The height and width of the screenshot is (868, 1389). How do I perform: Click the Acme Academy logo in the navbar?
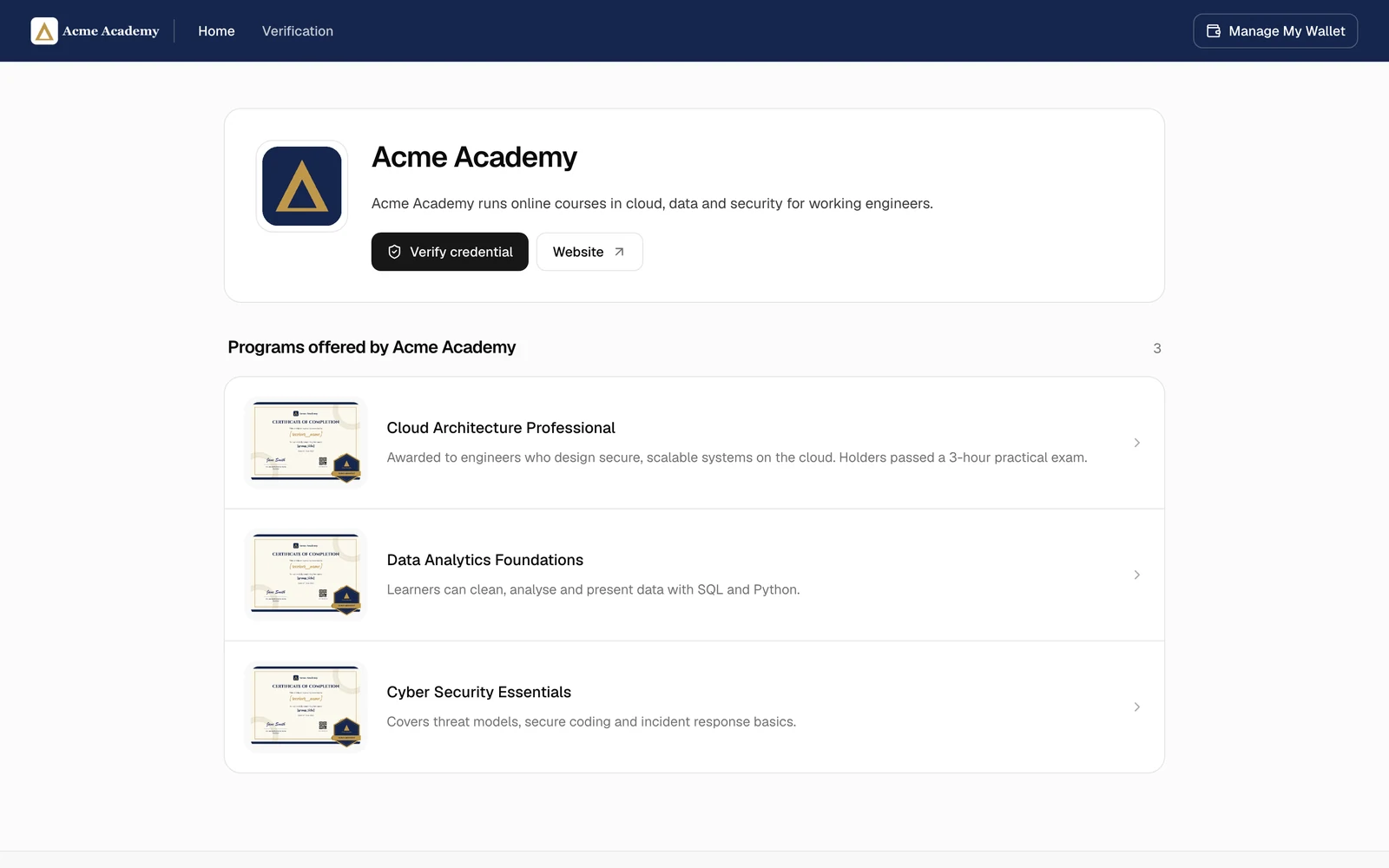tap(95, 31)
